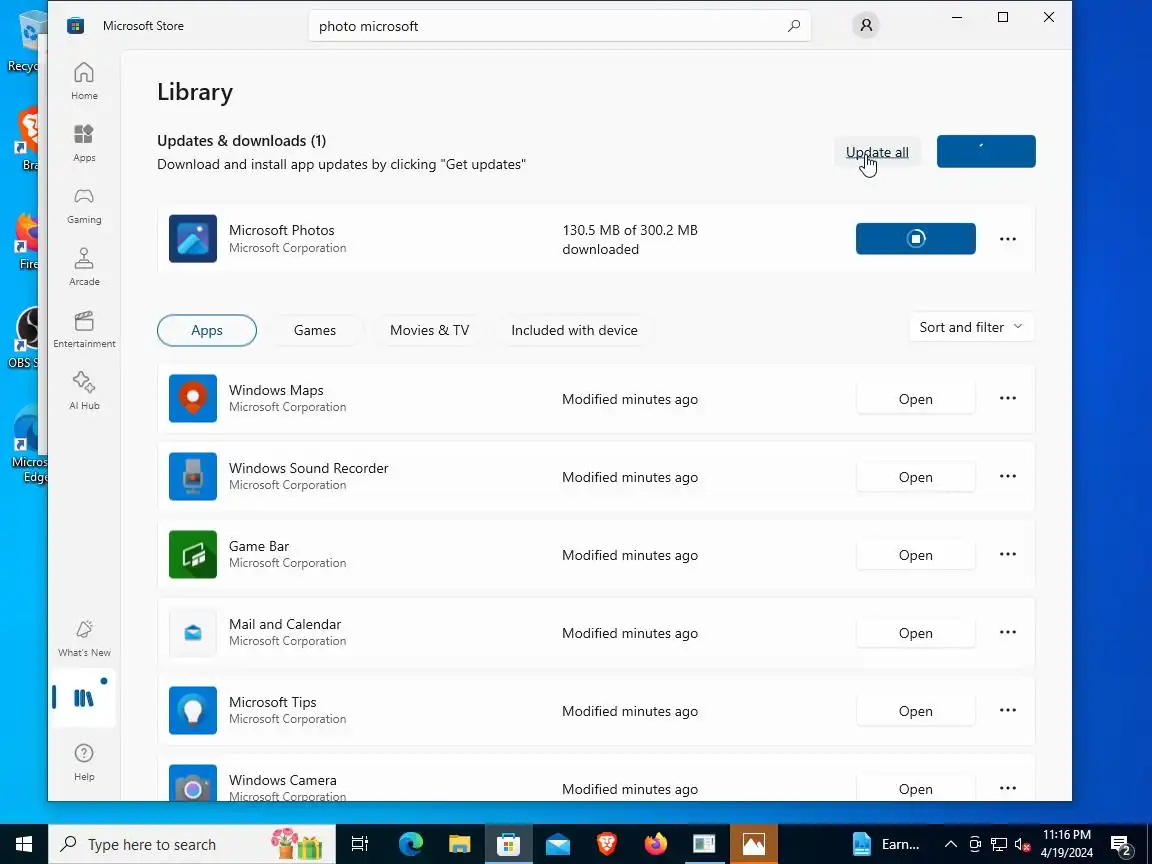Click the Windows Sound Recorder app icon
The image size is (1152, 864).
(192, 476)
